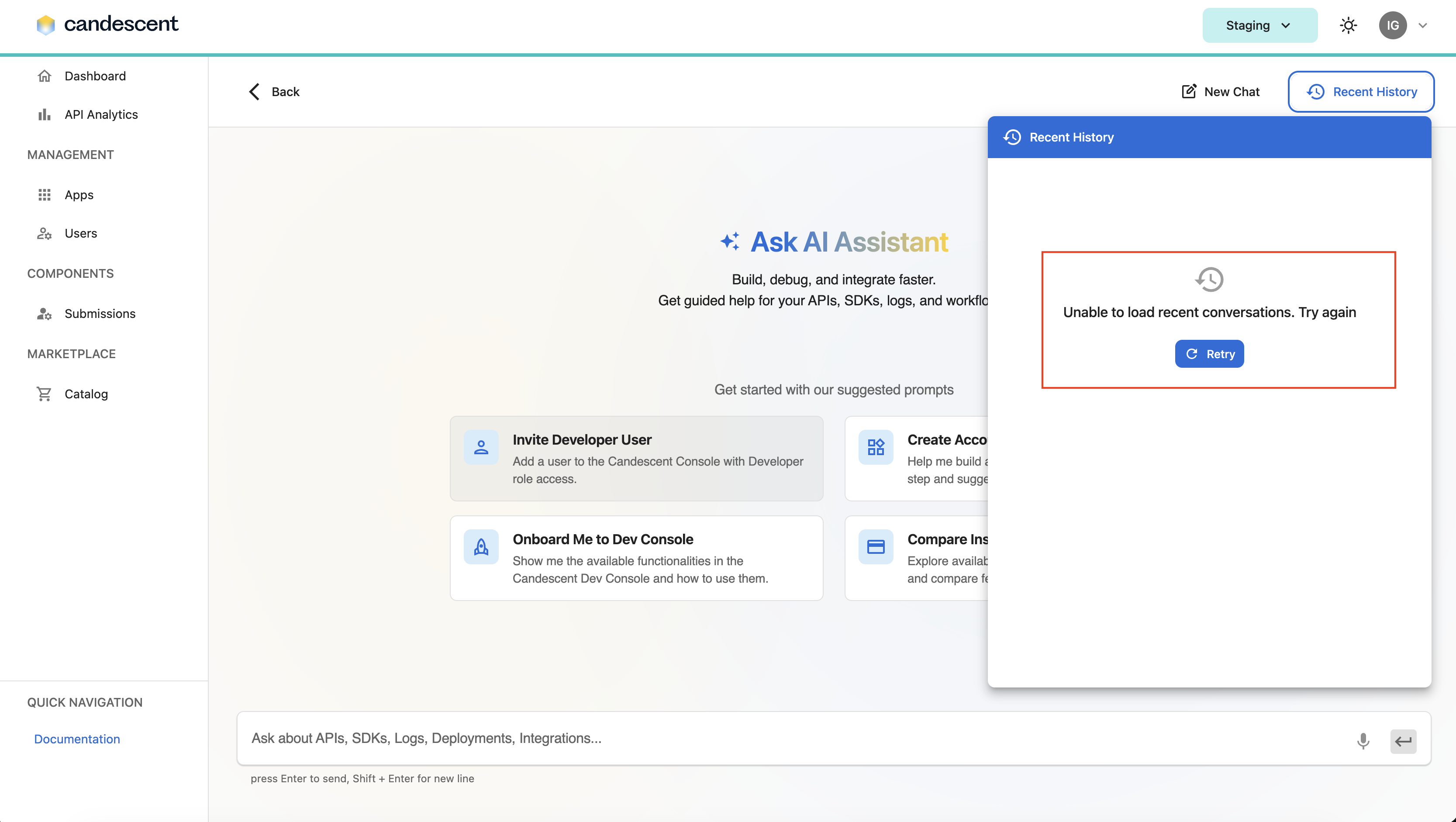
Task: Click the Recent History panel title text
Action: [1072, 138]
